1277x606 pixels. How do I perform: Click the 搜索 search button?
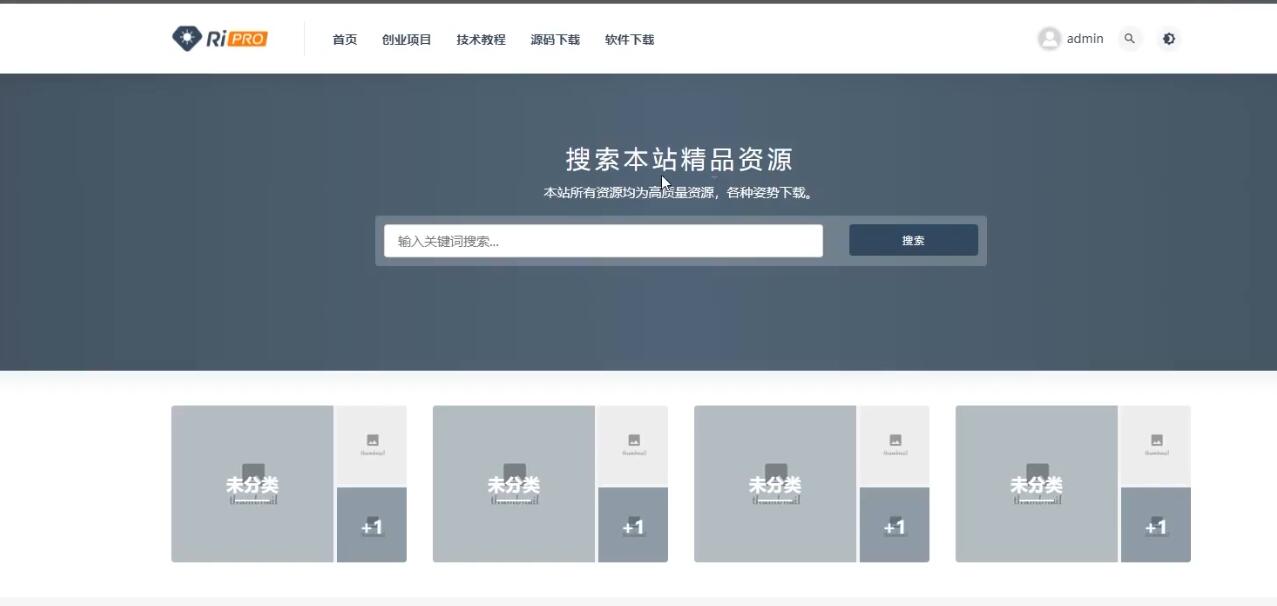pyautogui.click(x=912, y=240)
